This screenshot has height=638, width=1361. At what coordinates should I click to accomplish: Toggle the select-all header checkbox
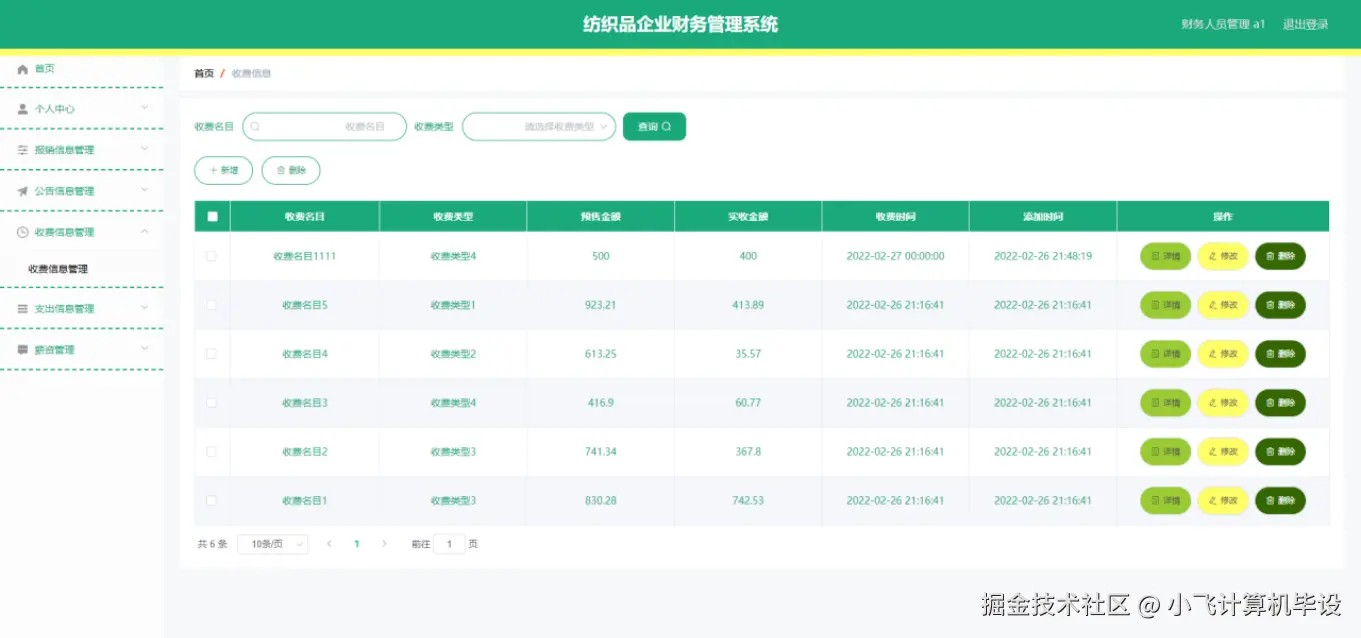[212, 216]
